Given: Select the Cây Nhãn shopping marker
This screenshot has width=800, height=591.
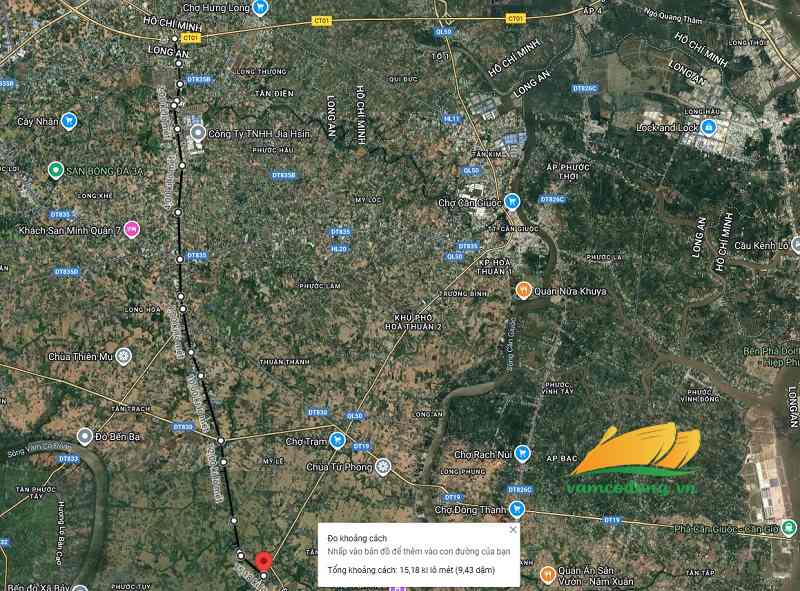Looking at the screenshot, I should (x=69, y=121).
